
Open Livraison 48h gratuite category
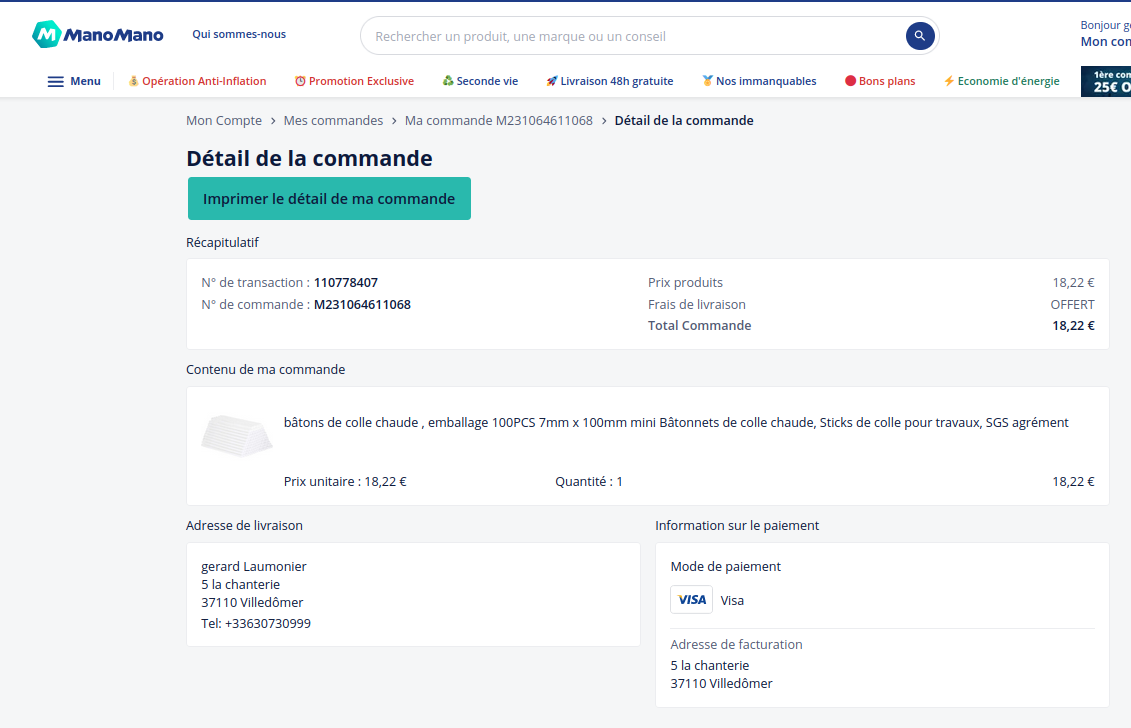point(609,81)
